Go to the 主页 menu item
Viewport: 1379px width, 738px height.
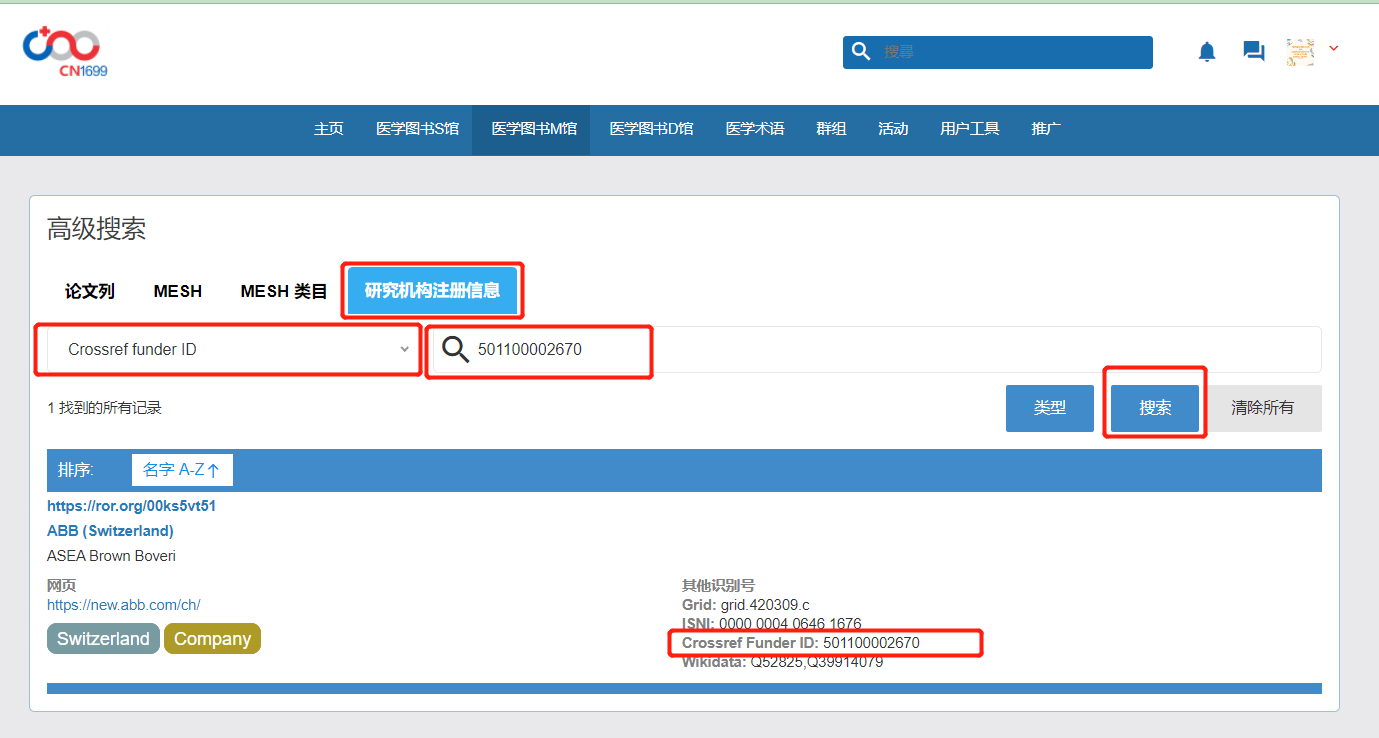pos(328,129)
